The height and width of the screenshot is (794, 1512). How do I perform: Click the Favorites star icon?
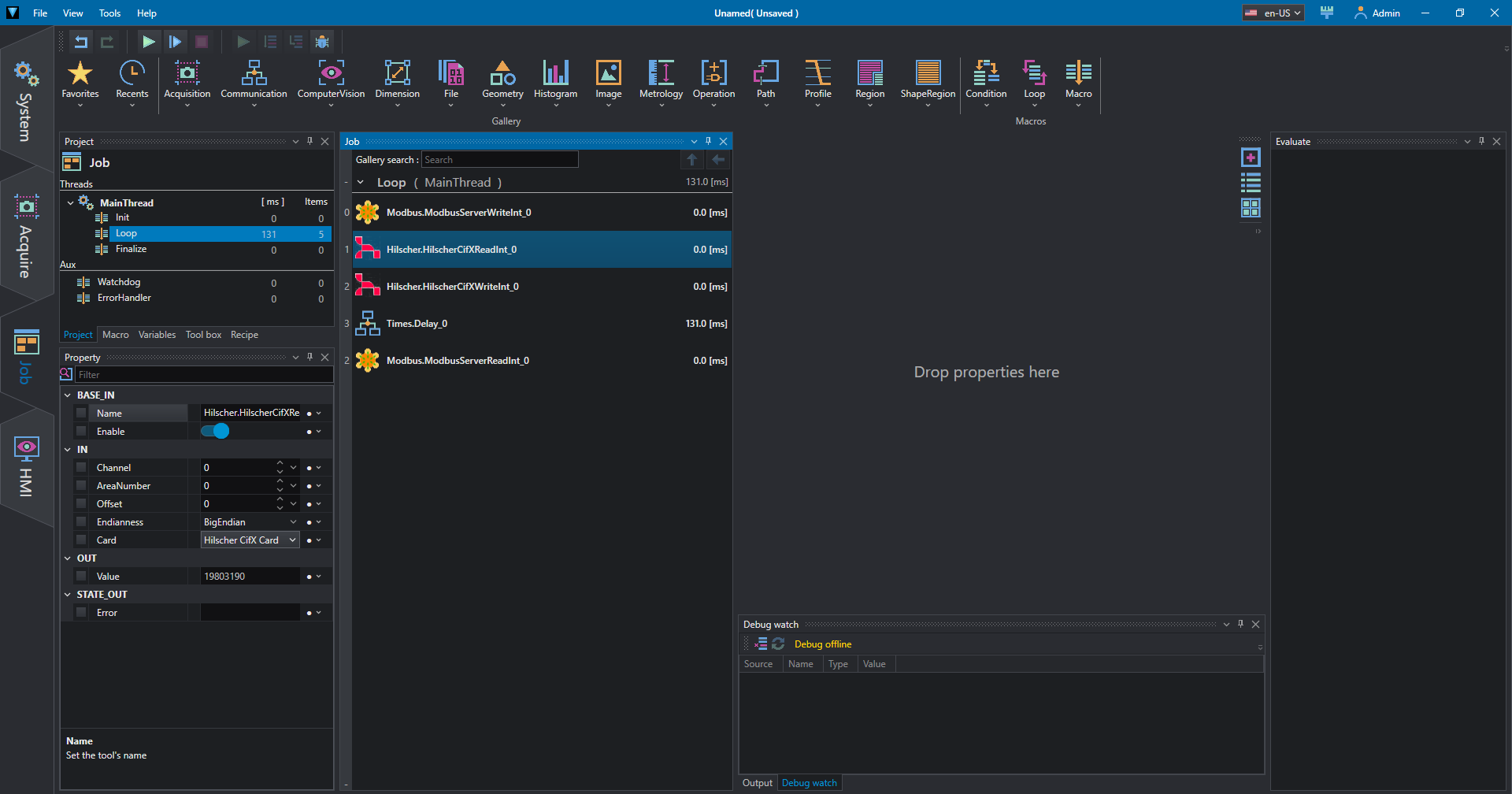80,74
